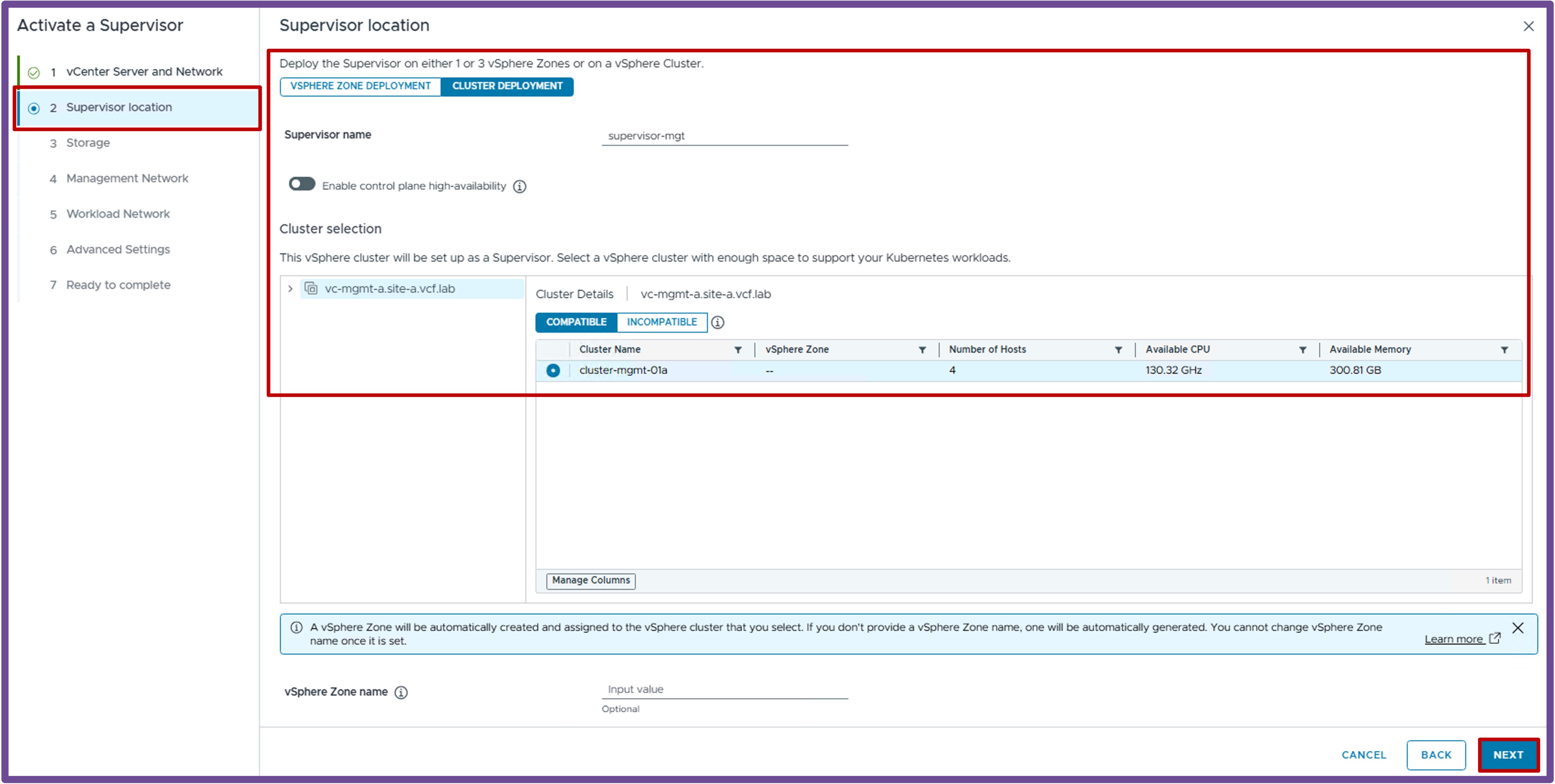Click the Number of Hosts value 4

pyautogui.click(x=952, y=370)
